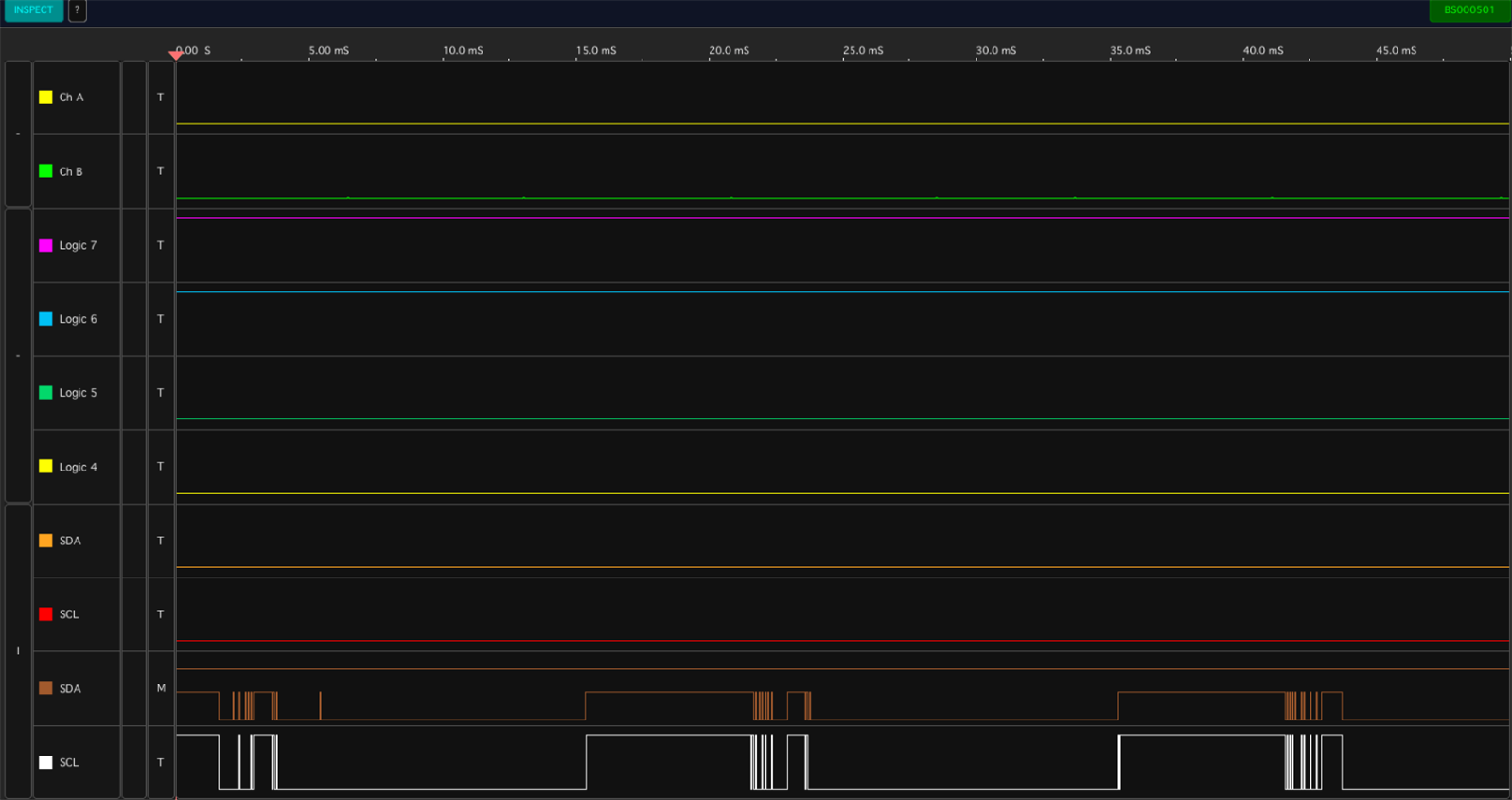
Task: Open help with the question mark button
Action: click(x=77, y=10)
